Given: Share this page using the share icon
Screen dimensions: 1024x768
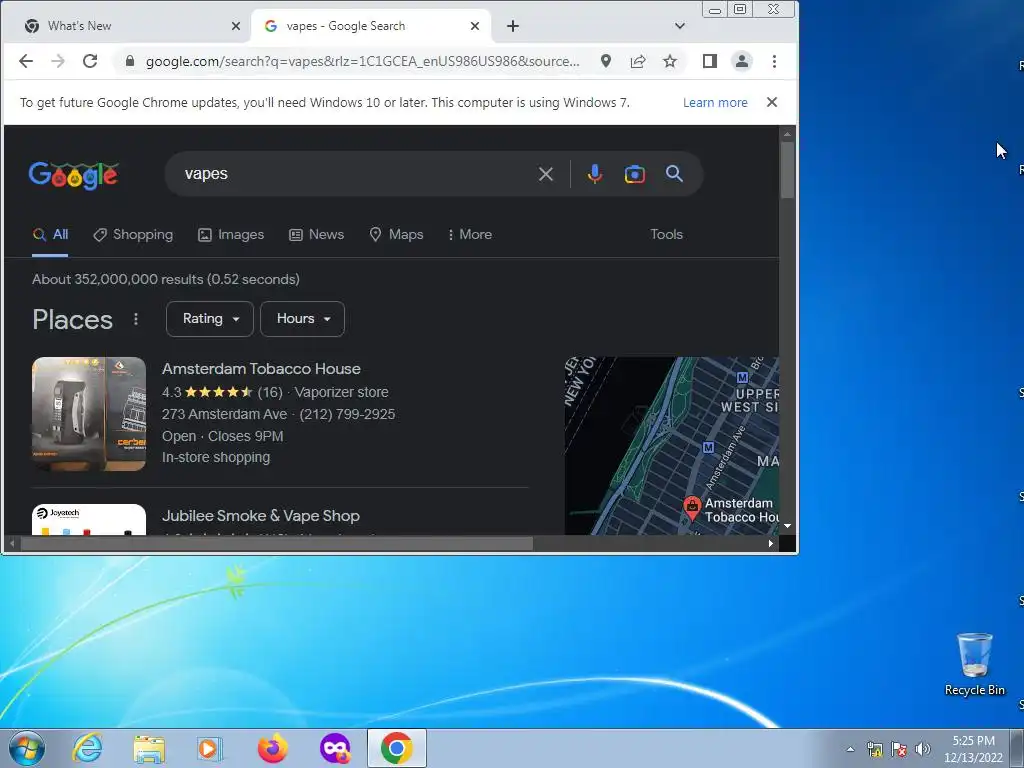Looking at the screenshot, I should 638,61.
